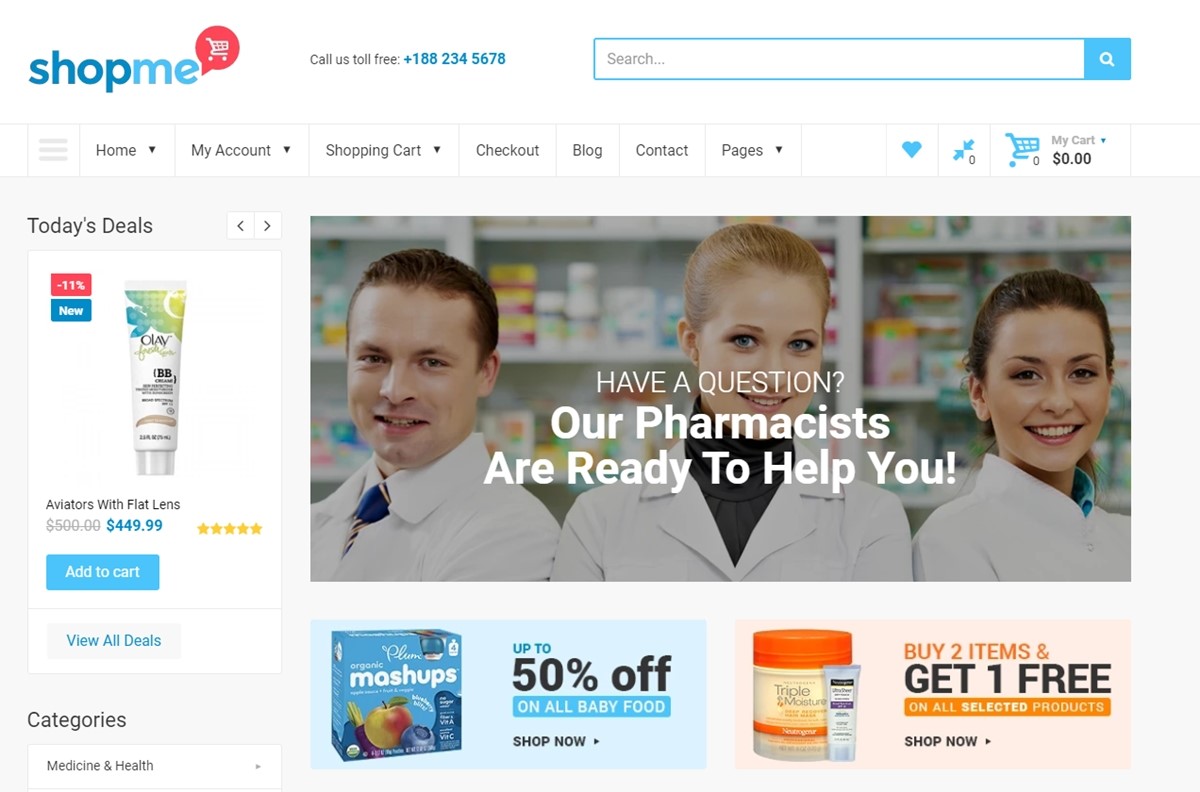Click the Add to cart button
The height and width of the screenshot is (792, 1200).
[102, 572]
